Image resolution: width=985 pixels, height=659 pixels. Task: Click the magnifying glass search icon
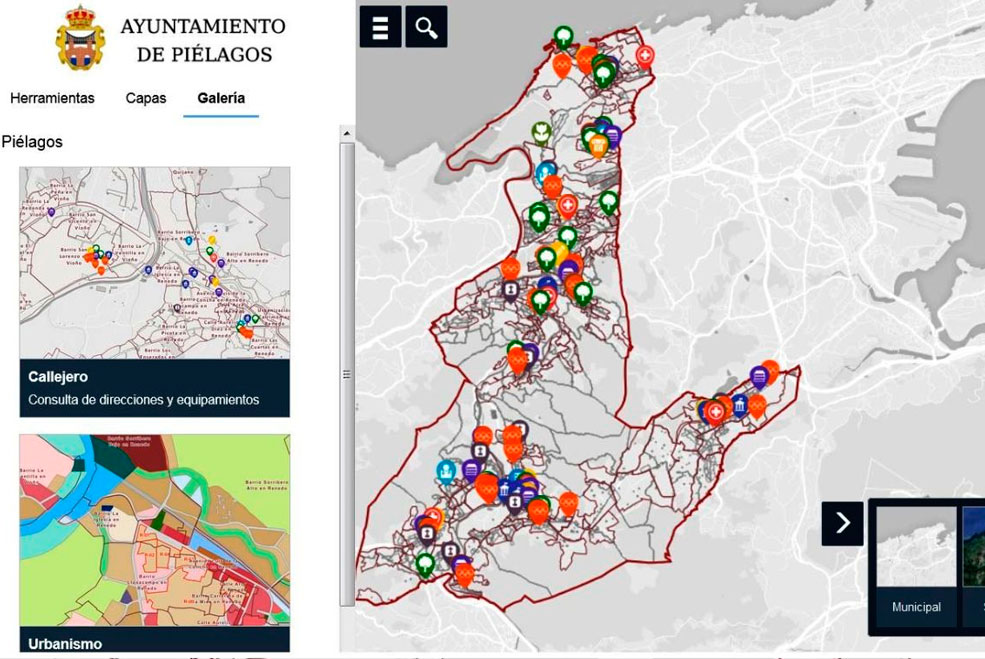tap(427, 28)
